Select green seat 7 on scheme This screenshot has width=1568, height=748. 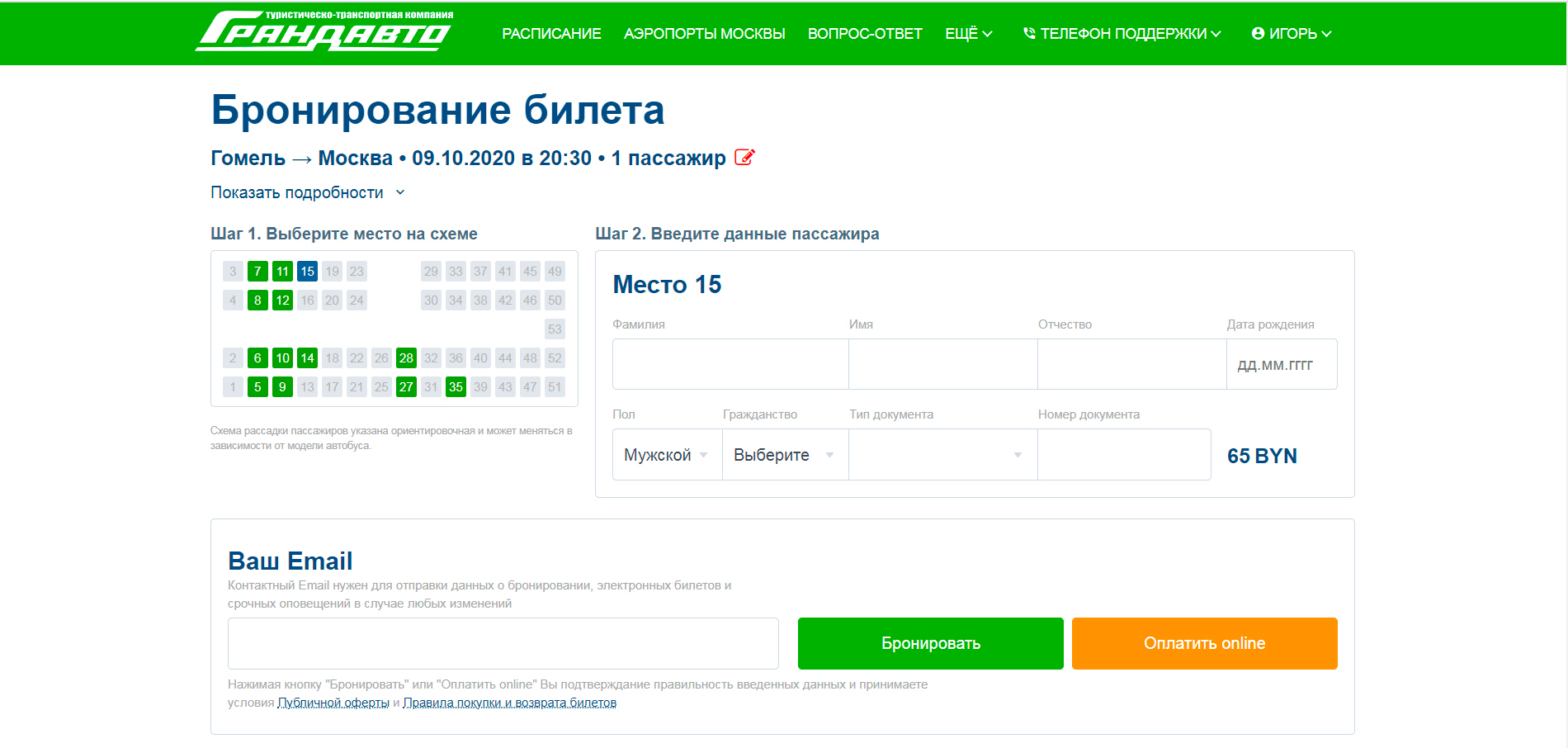point(257,272)
